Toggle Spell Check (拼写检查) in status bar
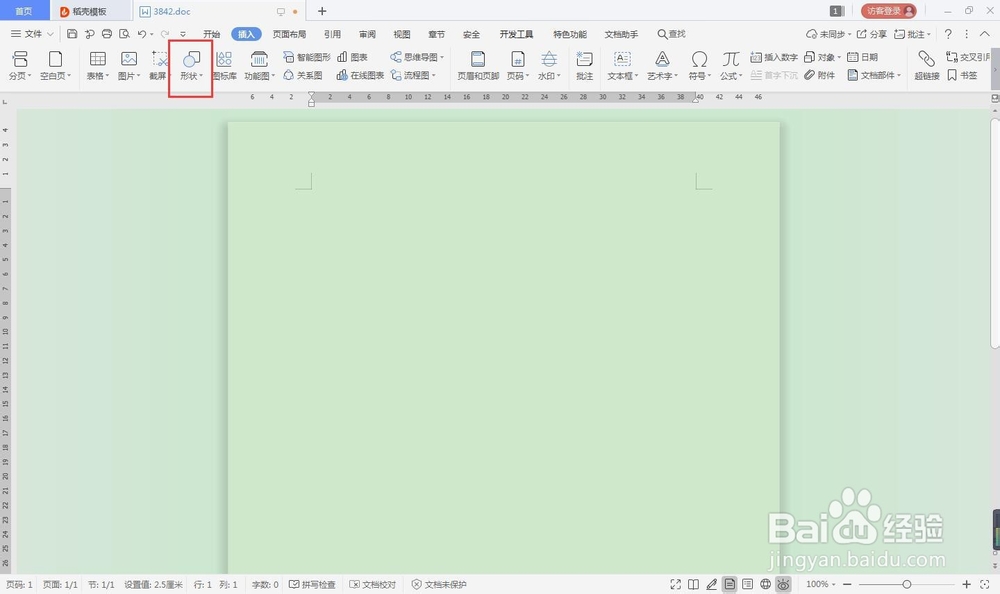This screenshot has width=1000, height=594. 312,584
